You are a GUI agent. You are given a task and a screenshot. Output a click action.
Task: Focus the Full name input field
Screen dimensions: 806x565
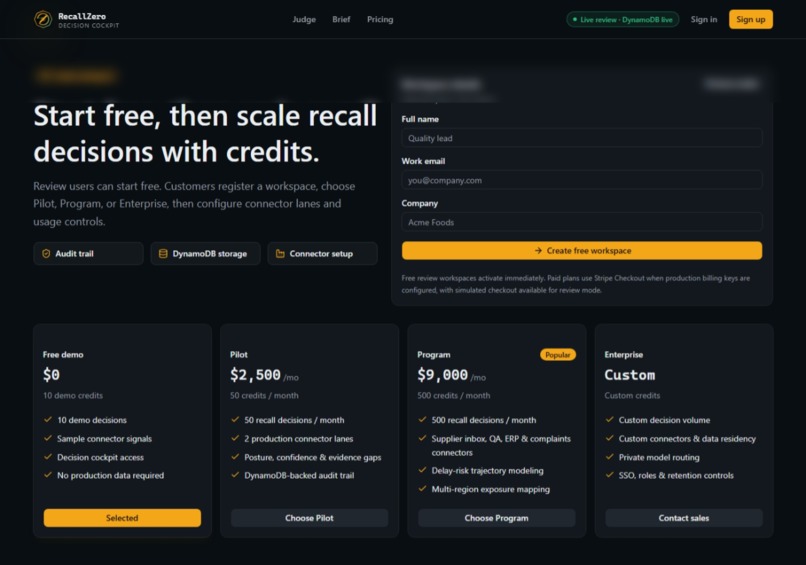pyautogui.click(x=582, y=138)
